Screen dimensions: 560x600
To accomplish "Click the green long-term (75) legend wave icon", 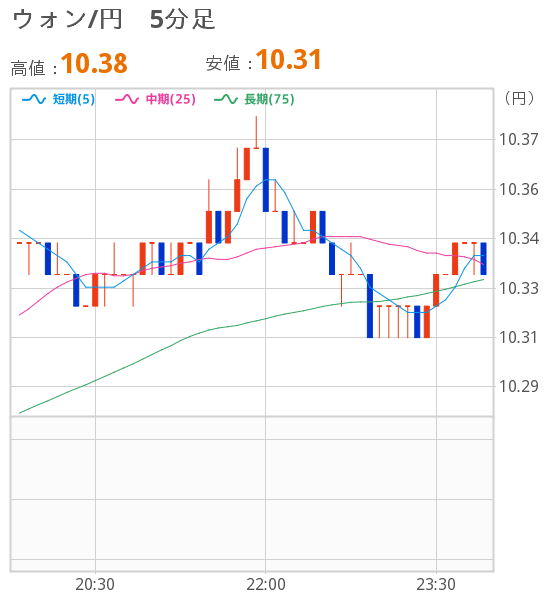I will point(226,99).
